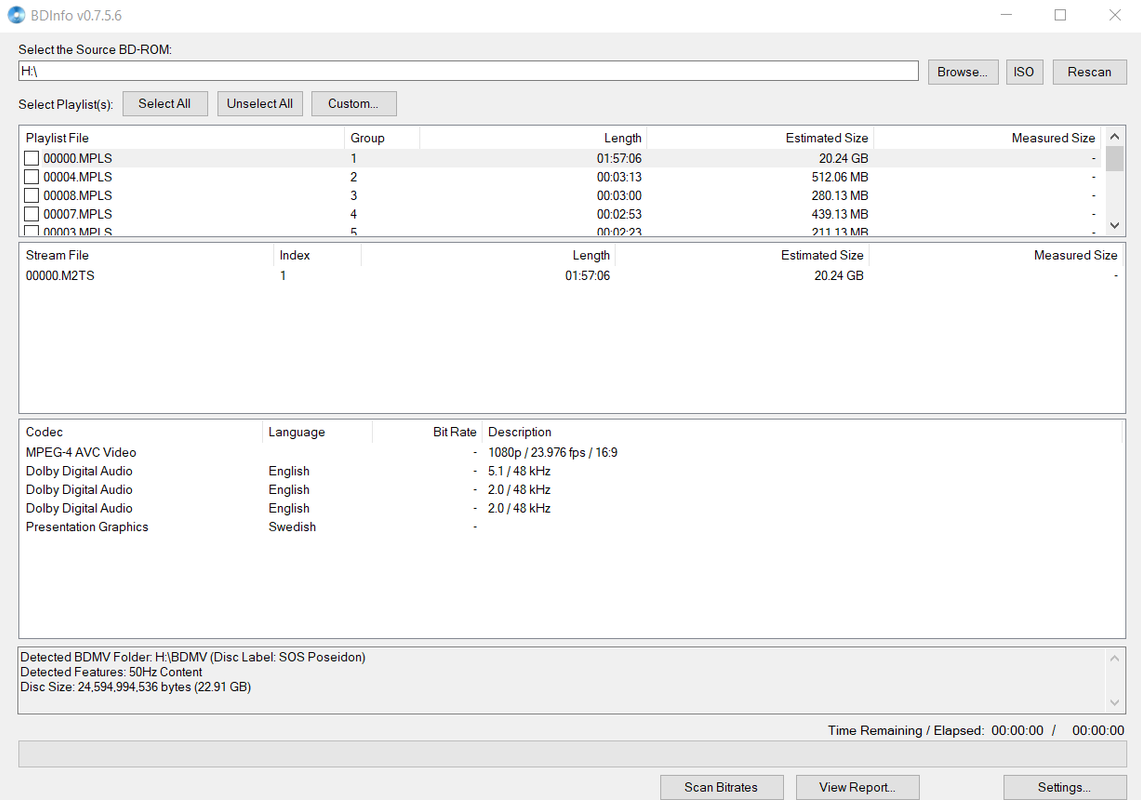Sort playlists by Measured Size header
The width and height of the screenshot is (1141, 800).
[986, 138]
